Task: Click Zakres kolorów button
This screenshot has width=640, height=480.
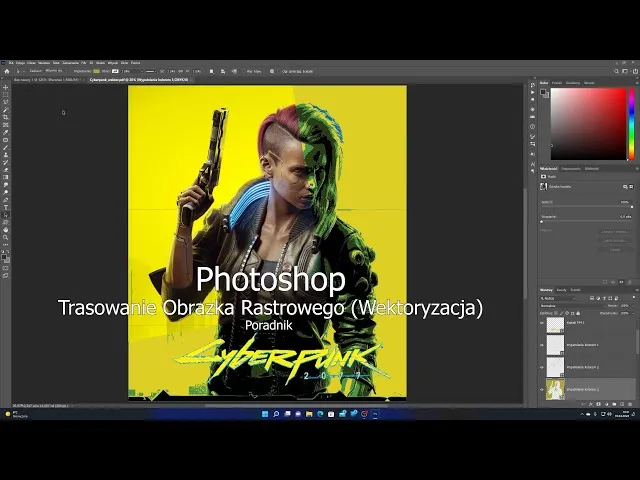Action: [615, 241]
